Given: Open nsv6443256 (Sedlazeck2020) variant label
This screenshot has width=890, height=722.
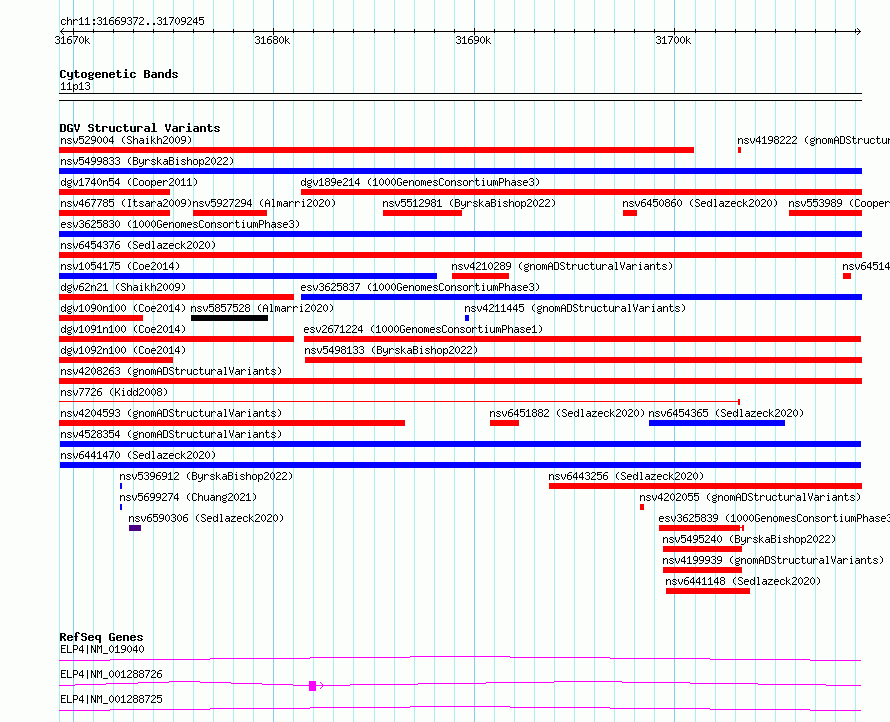Looking at the screenshot, I should coord(626,476).
